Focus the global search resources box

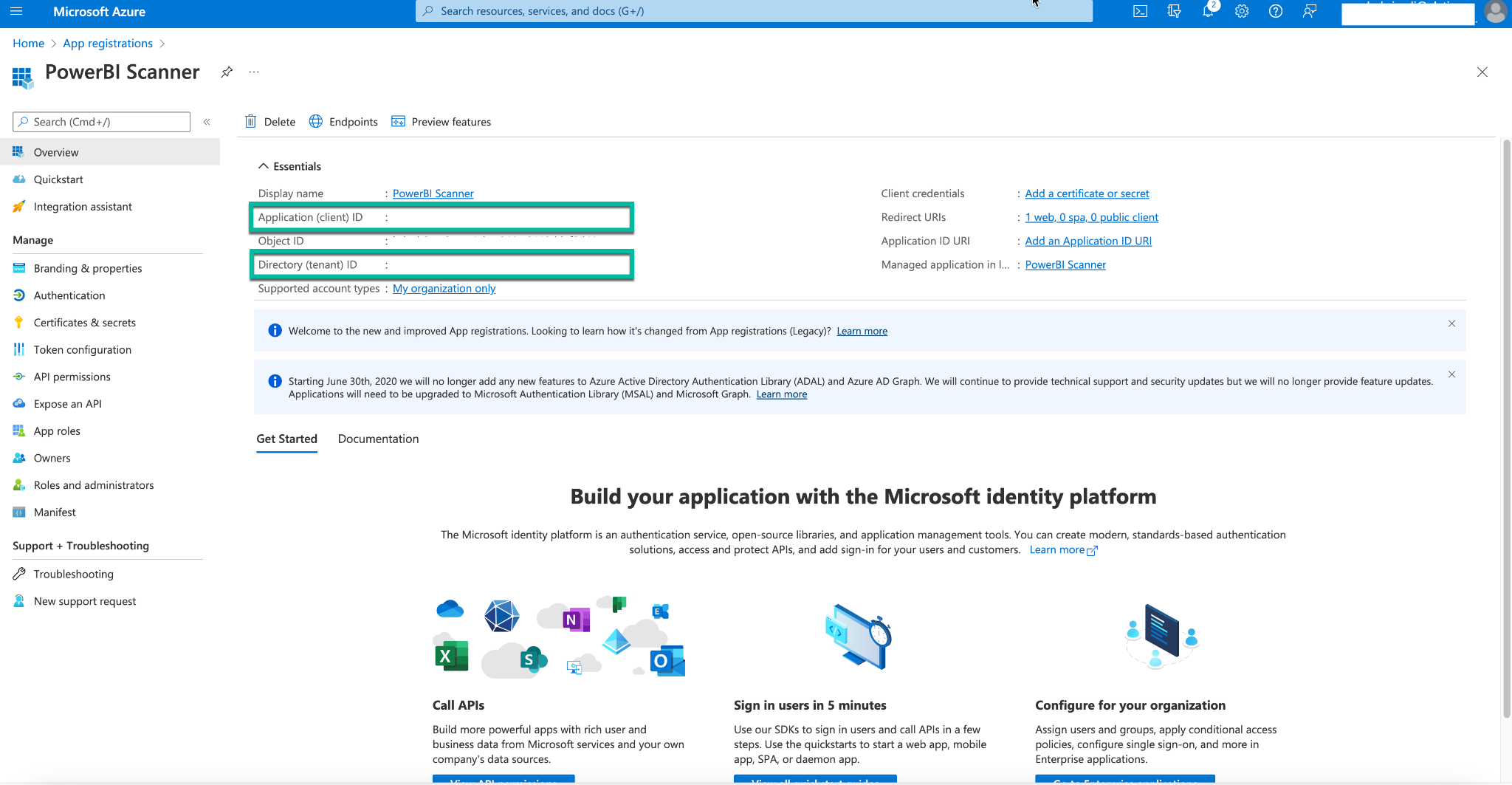click(x=754, y=11)
